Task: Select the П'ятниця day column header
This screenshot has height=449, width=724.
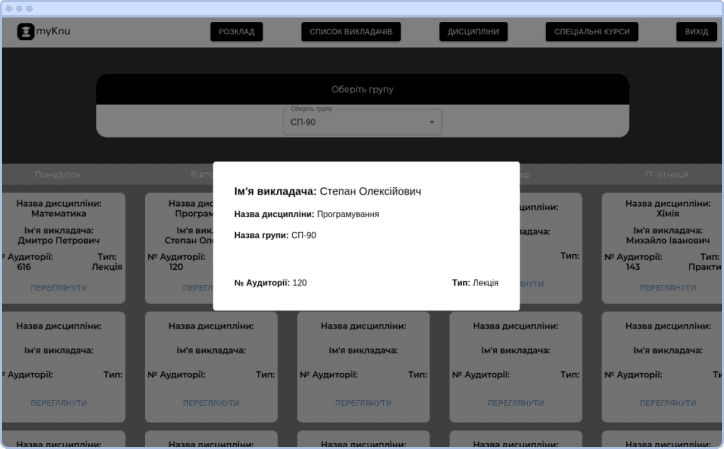Action: coord(667,174)
